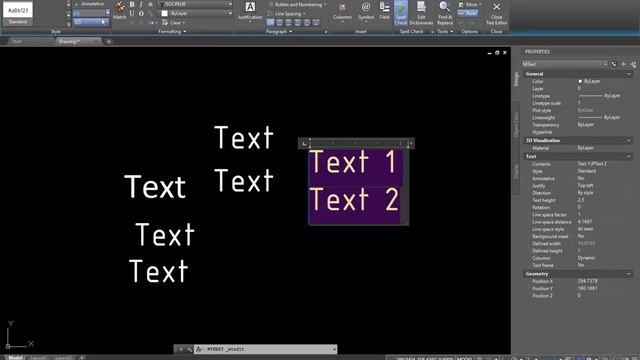Toggle the Ruler option
This screenshot has width=640, height=360.
[x=468, y=13]
